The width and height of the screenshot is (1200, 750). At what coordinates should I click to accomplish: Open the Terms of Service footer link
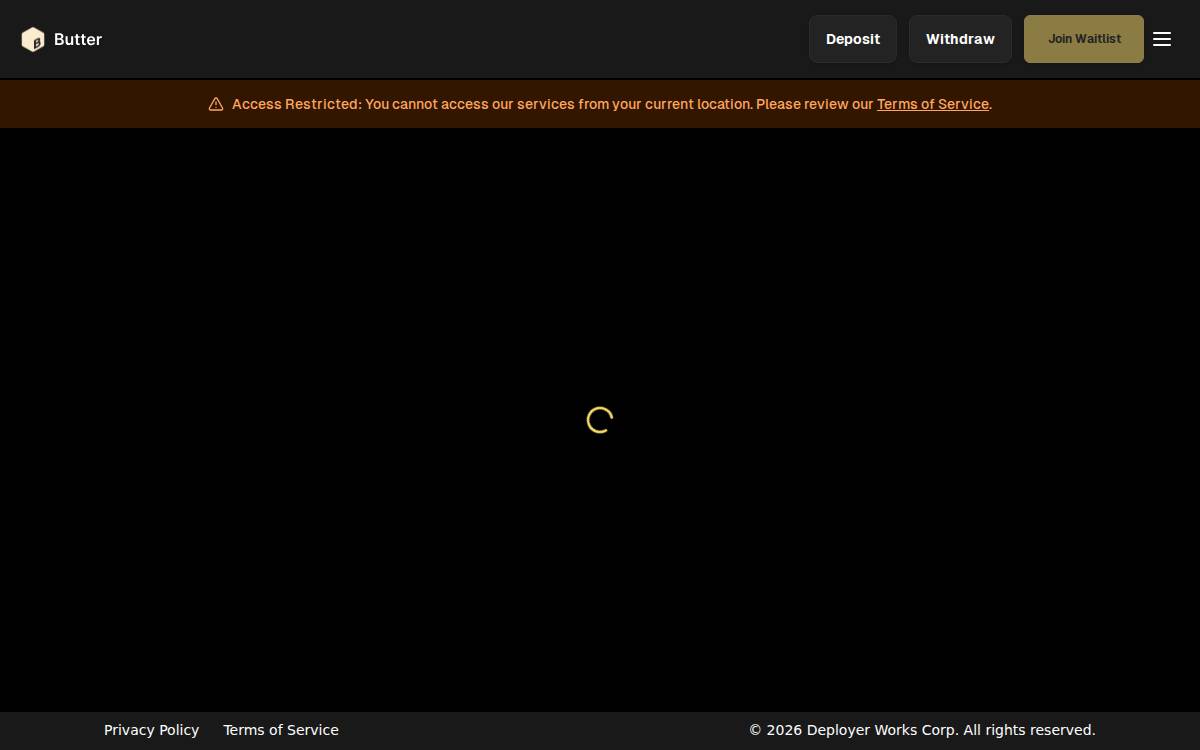click(281, 730)
